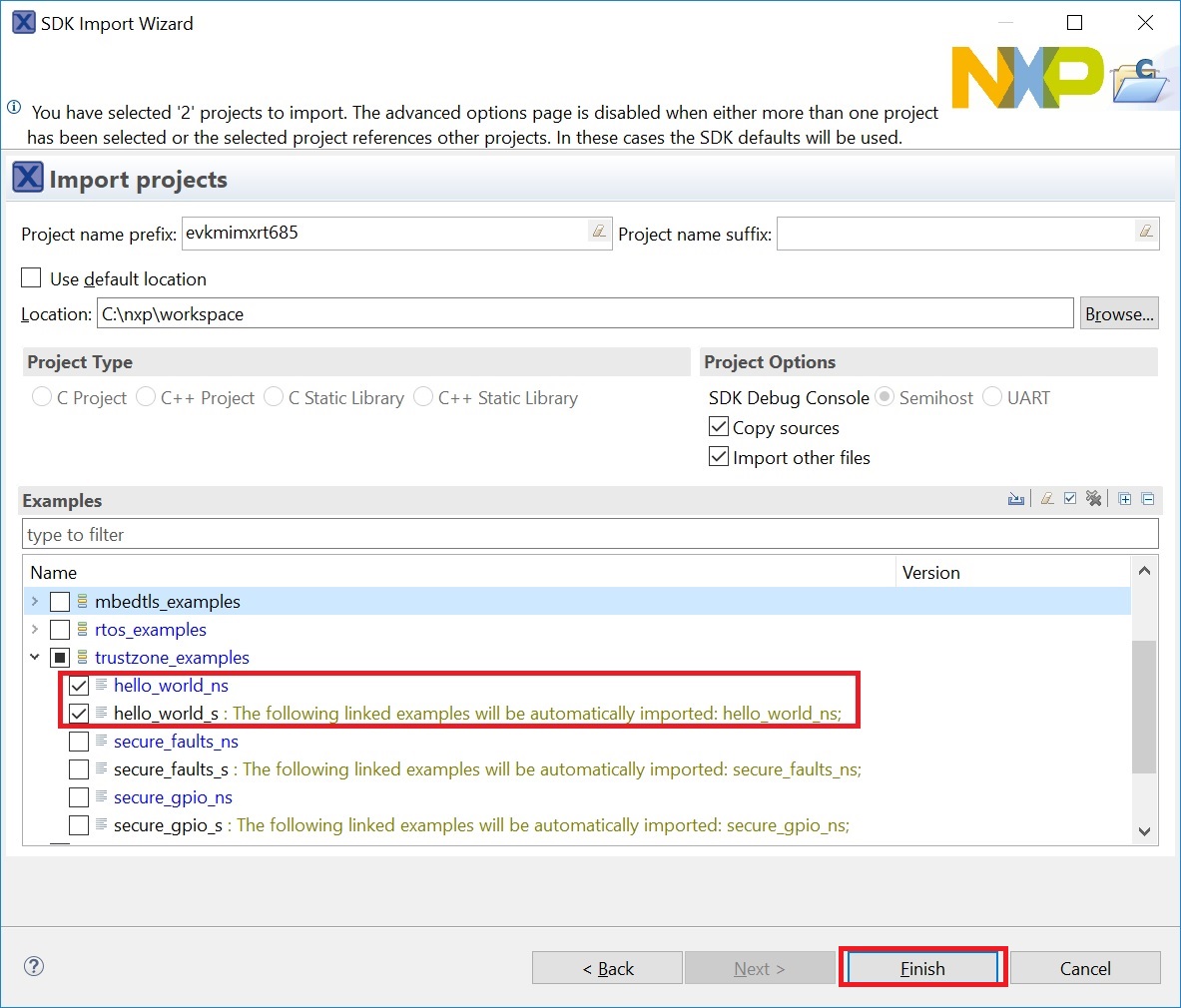This screenshot has height=1008, width=1181.
Task: Click the expand all plus icon
Action: [x=1125, y=499]
